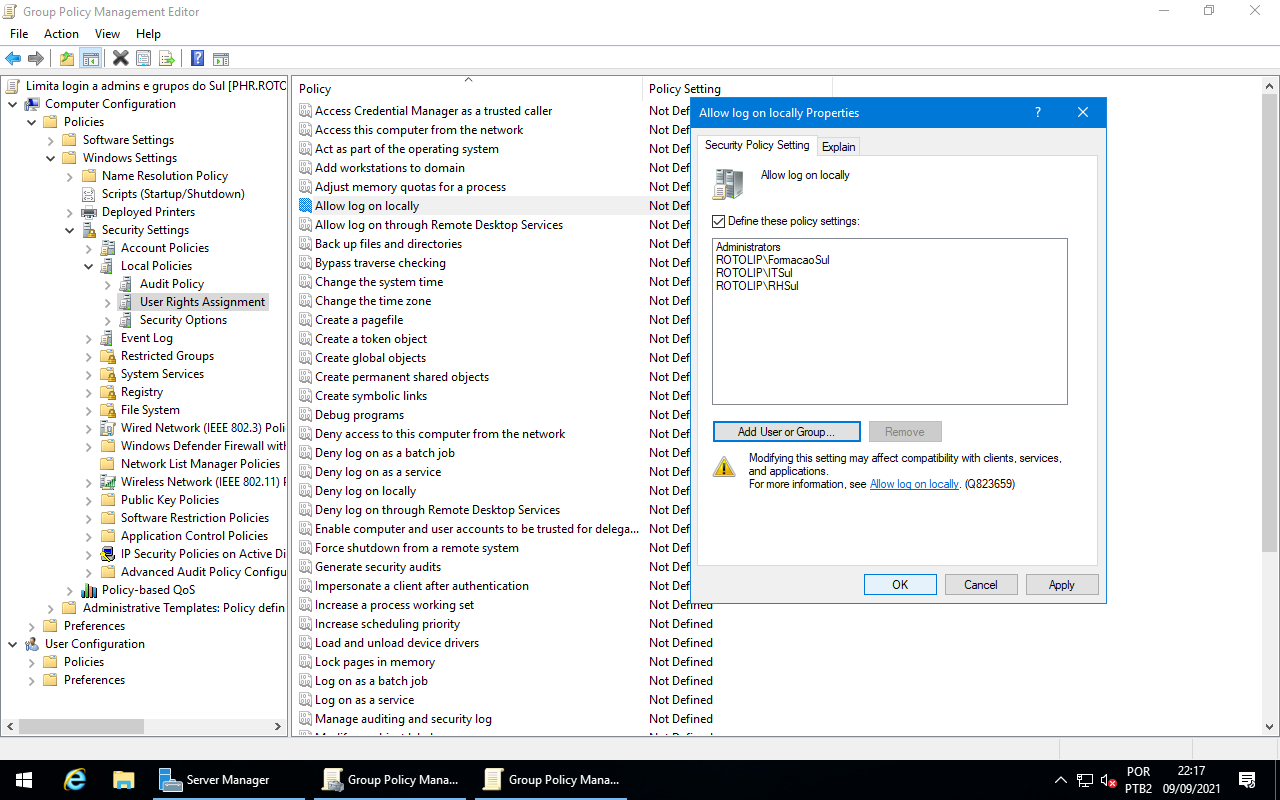Click the dialog's question mark help button

tap(1037, 113)
